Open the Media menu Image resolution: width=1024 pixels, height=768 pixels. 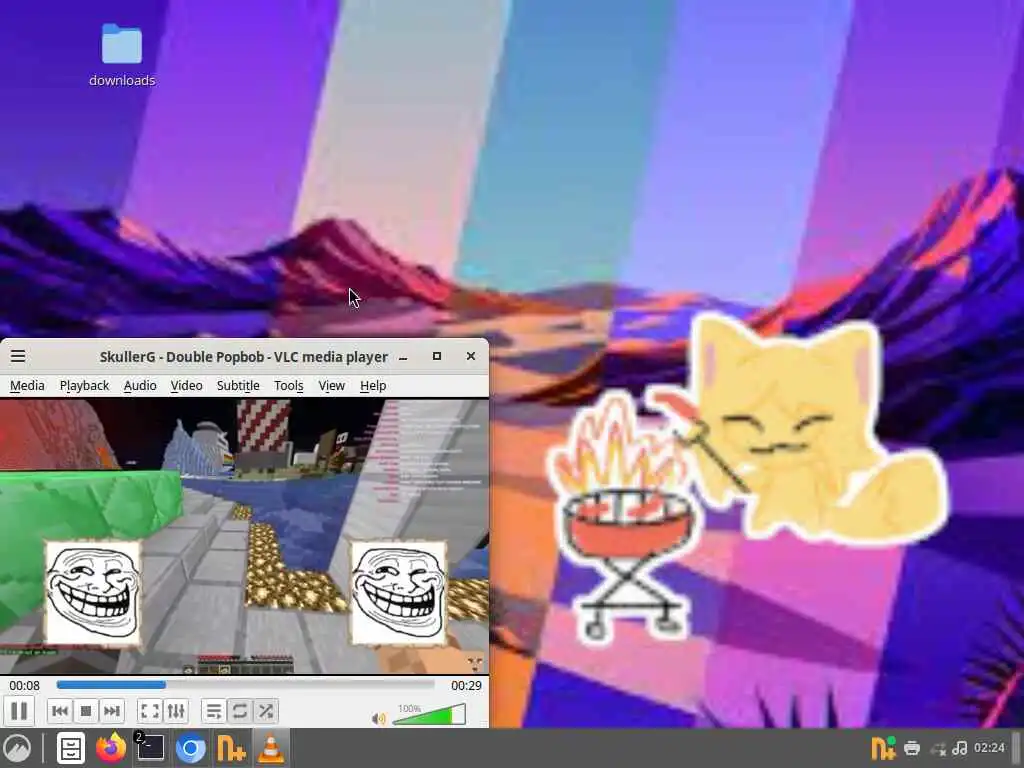[x=27, y=385]
